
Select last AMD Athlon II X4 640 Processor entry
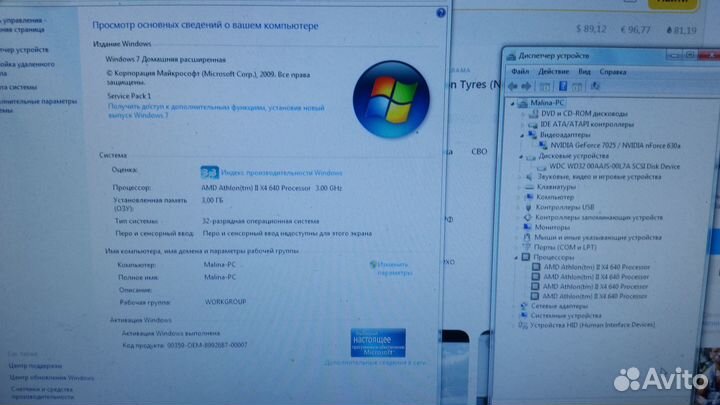click(x=595, y=297)
